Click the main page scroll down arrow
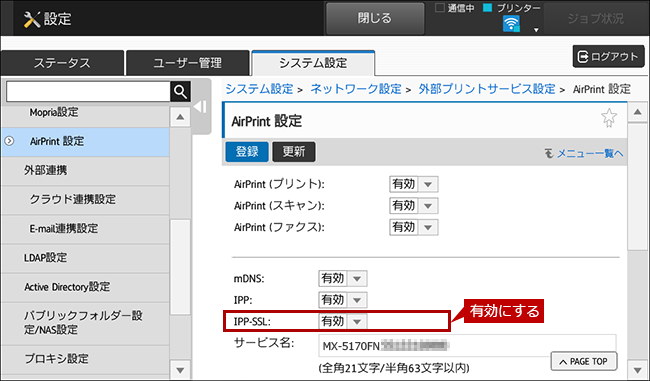Viewport: 650px width, 381px height. point(638,370)
